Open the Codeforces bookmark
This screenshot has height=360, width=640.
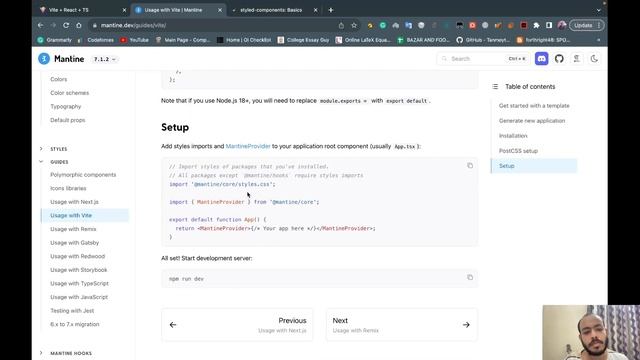96,40
